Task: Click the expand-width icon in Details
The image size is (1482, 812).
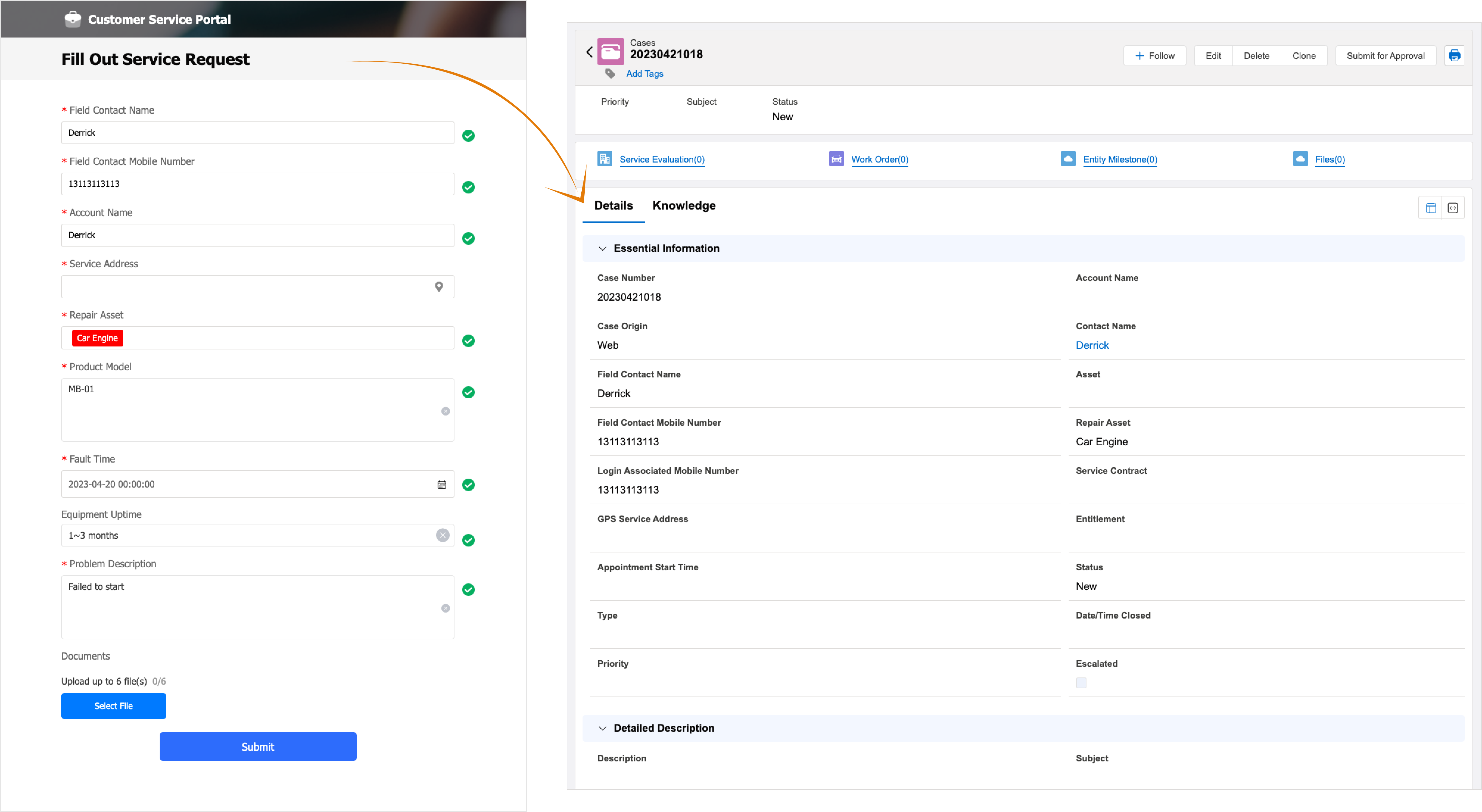Action: [1452, 208]
